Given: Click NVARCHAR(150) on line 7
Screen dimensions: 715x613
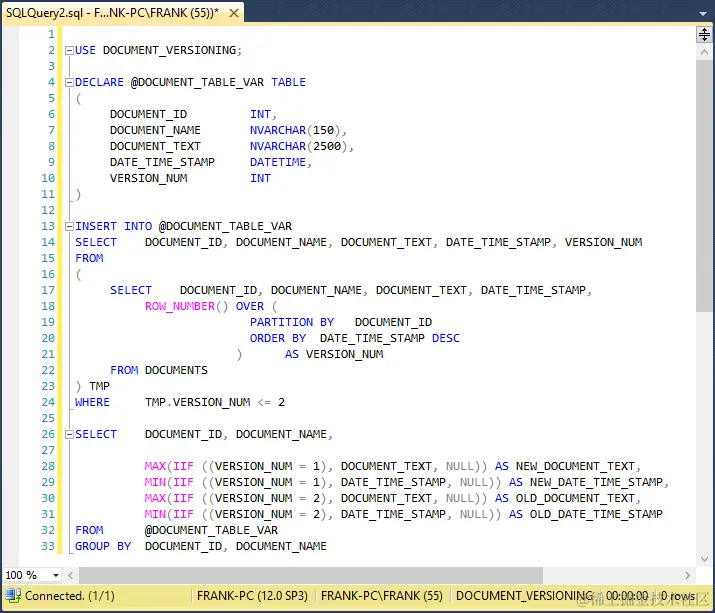Looking at the screenshot, I should click(295, 130).
